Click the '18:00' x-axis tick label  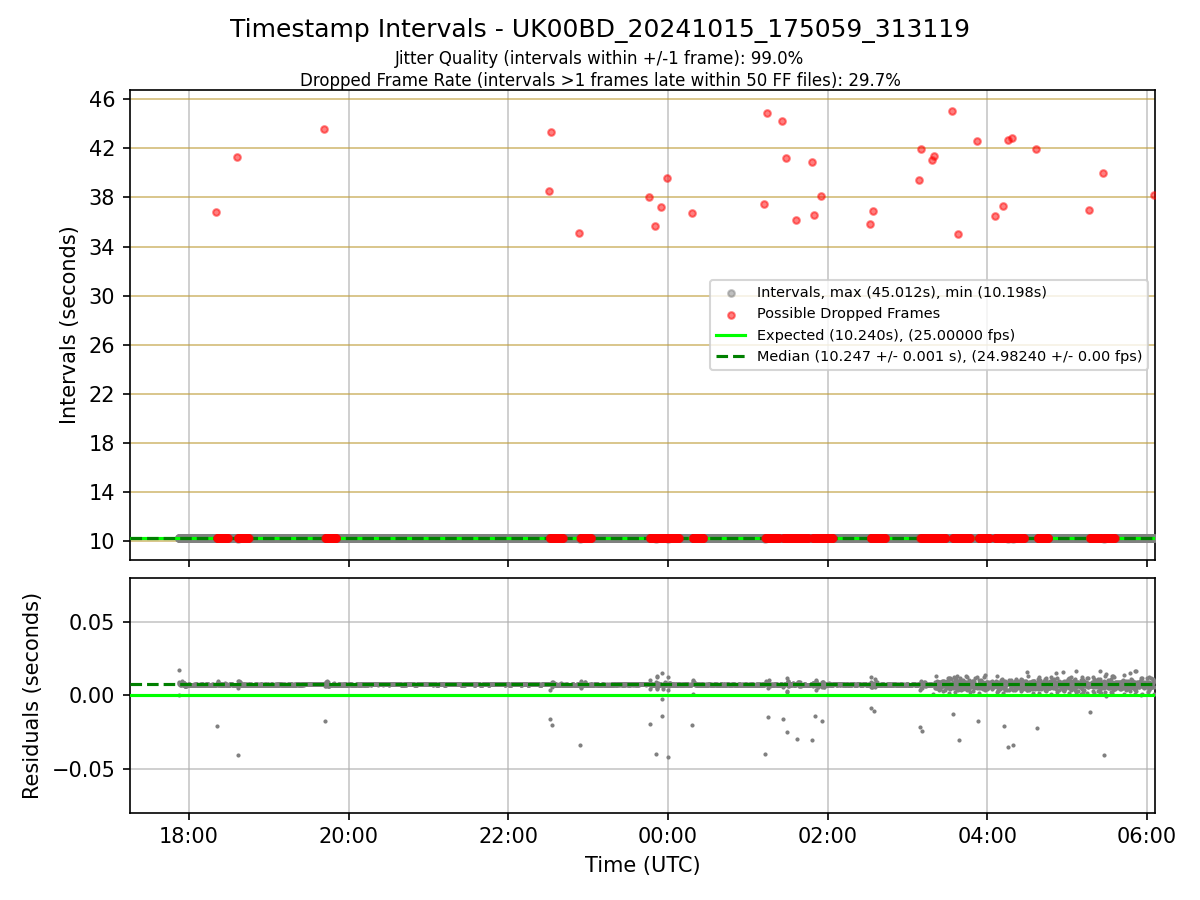189,837
